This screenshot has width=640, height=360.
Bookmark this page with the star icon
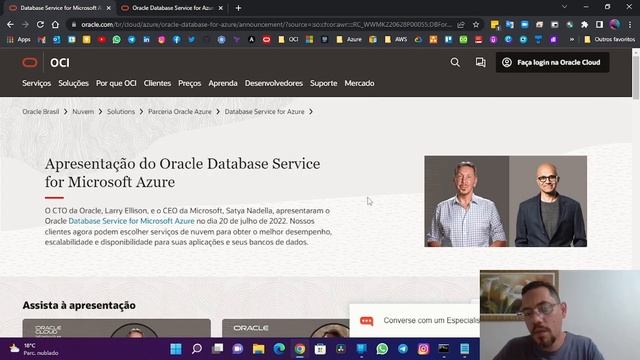(476, 24)
